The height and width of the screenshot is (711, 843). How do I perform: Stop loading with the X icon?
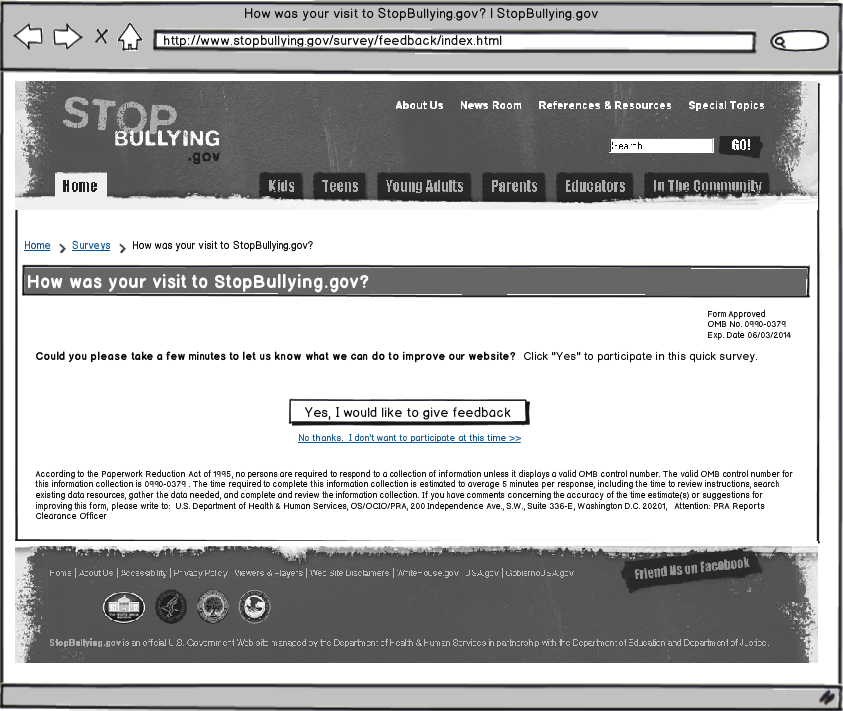101,37
